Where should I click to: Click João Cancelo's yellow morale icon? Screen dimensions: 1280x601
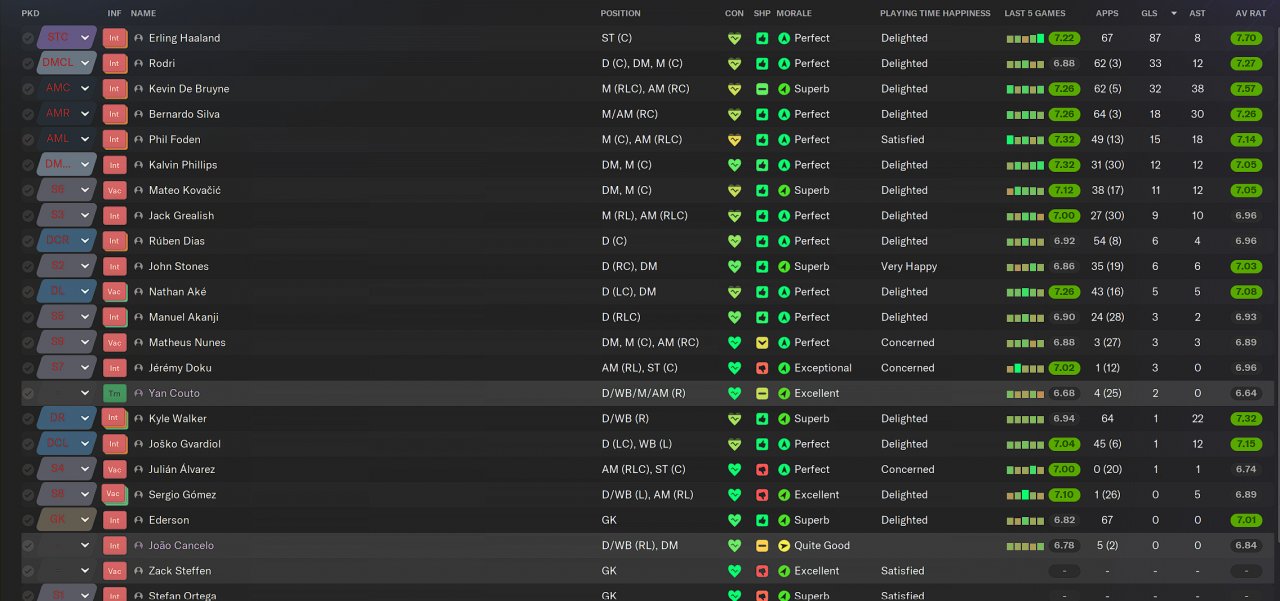(x=784, y=546)
